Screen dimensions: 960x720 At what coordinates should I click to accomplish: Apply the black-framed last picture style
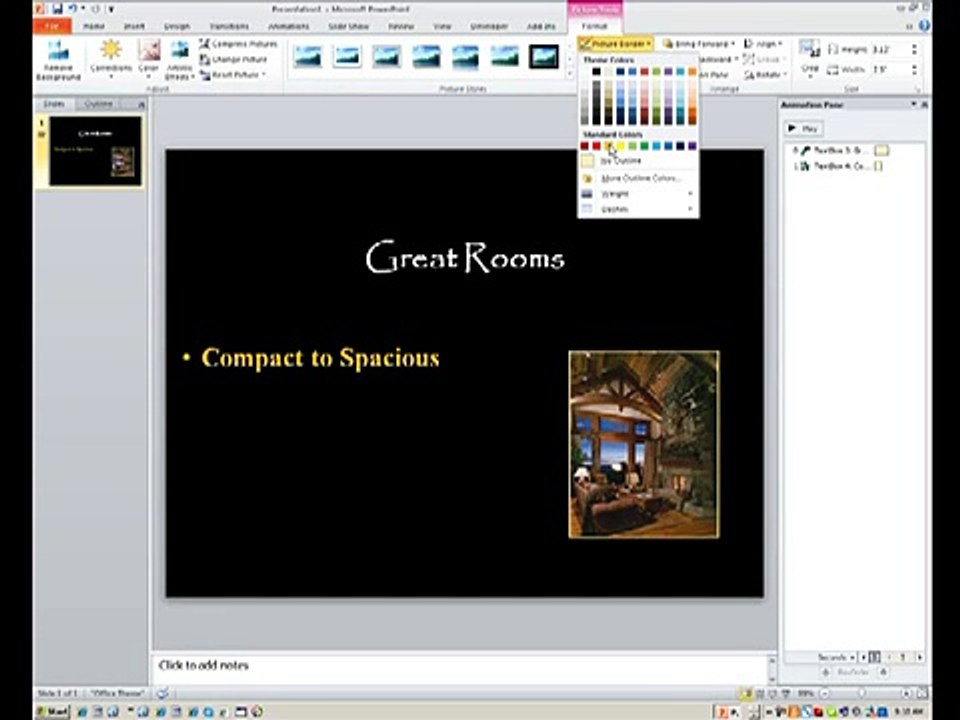544,57
